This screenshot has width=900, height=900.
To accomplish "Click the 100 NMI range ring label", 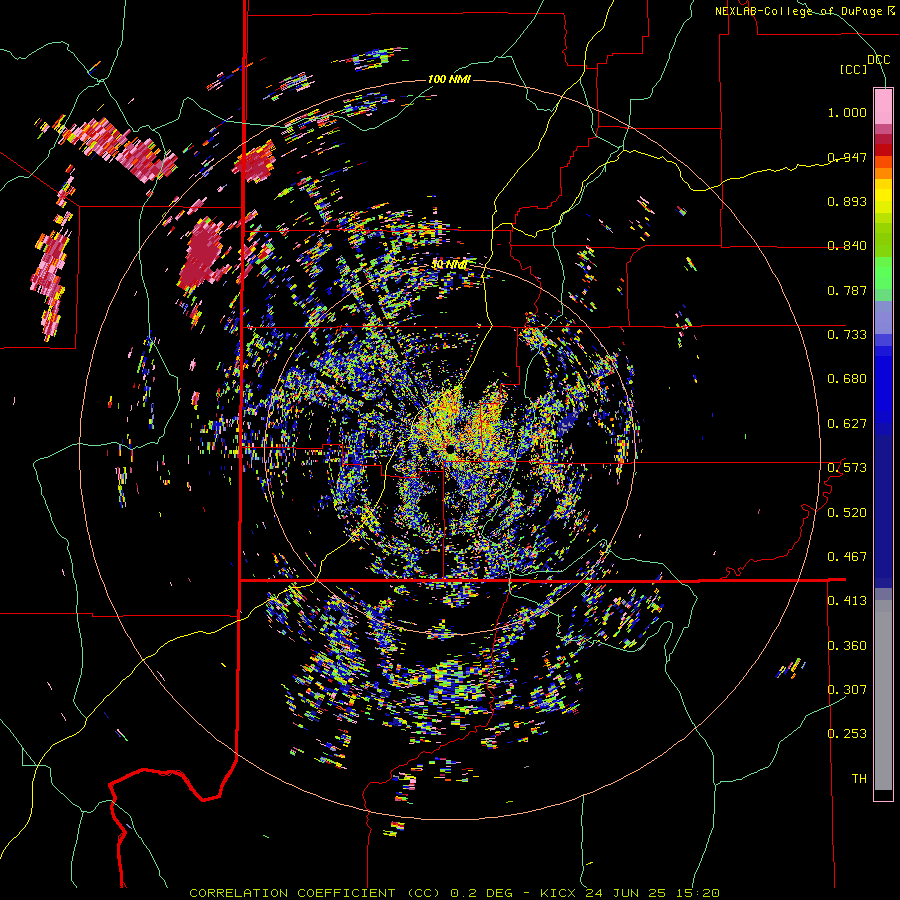I will coord(449,79).
